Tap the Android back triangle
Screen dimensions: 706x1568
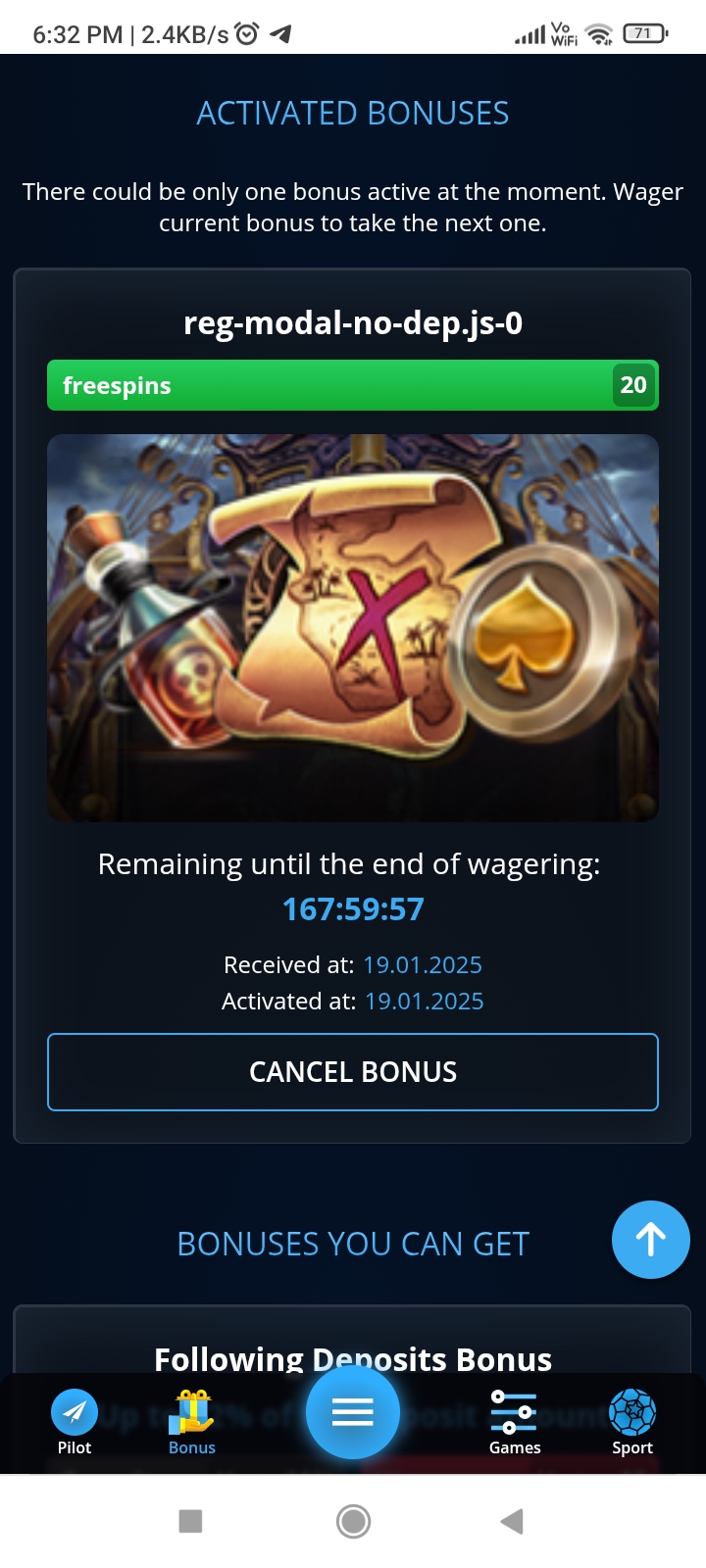click(x=512, y=1521)
